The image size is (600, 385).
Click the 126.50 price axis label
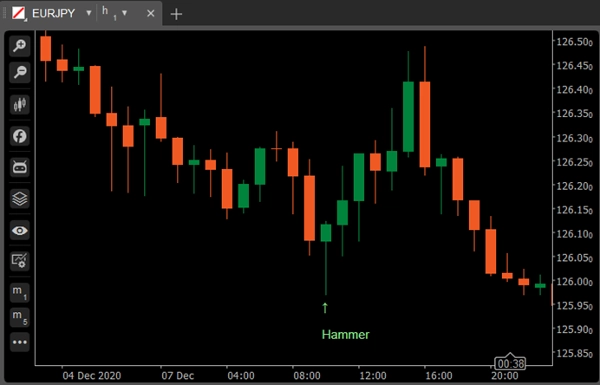click(575, 42)
